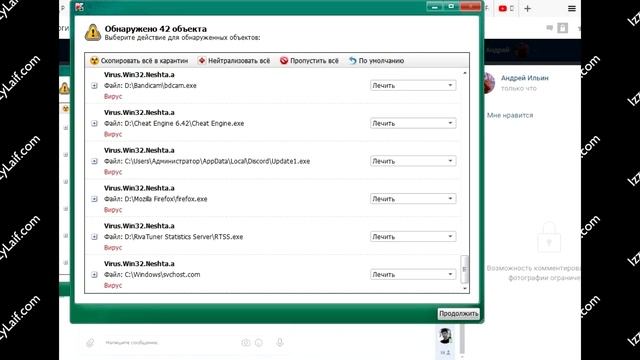Click 'Скопировать всё в карантин' quarantine button
640x360 pixels.
[139, 61]
